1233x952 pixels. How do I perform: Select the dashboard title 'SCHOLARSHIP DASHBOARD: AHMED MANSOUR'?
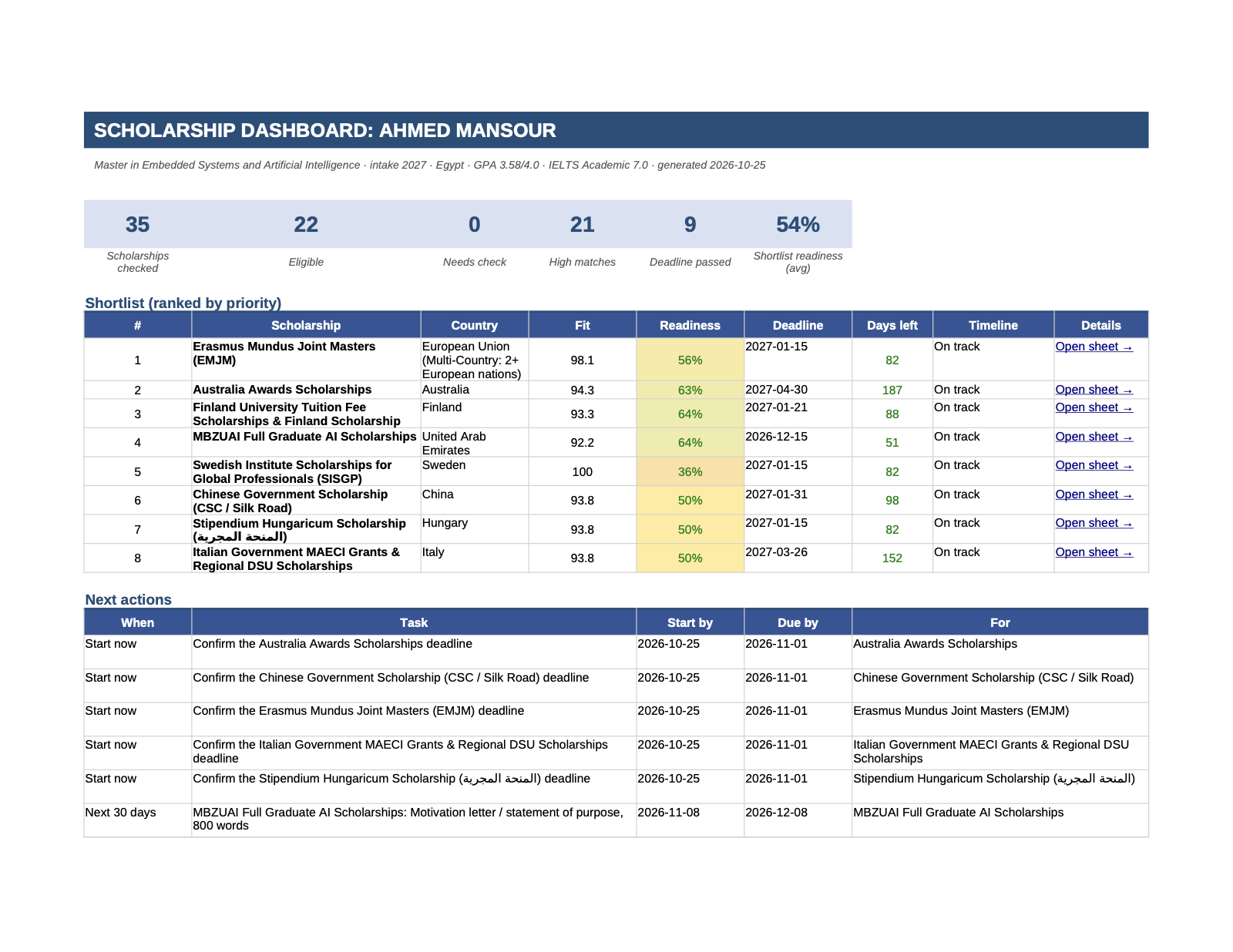[324, 130]
